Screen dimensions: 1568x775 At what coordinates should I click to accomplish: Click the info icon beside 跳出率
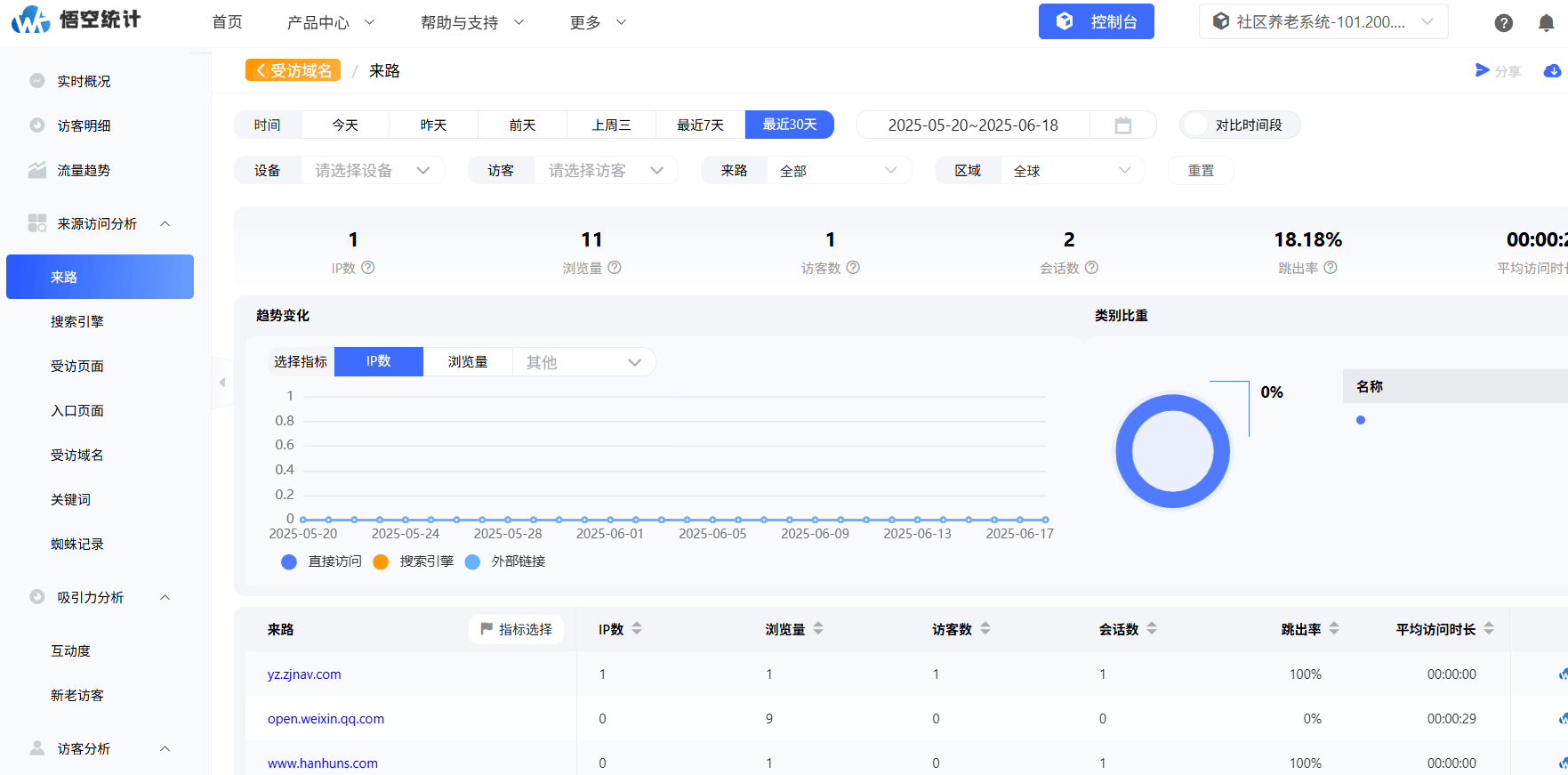tap(1331, 268)
